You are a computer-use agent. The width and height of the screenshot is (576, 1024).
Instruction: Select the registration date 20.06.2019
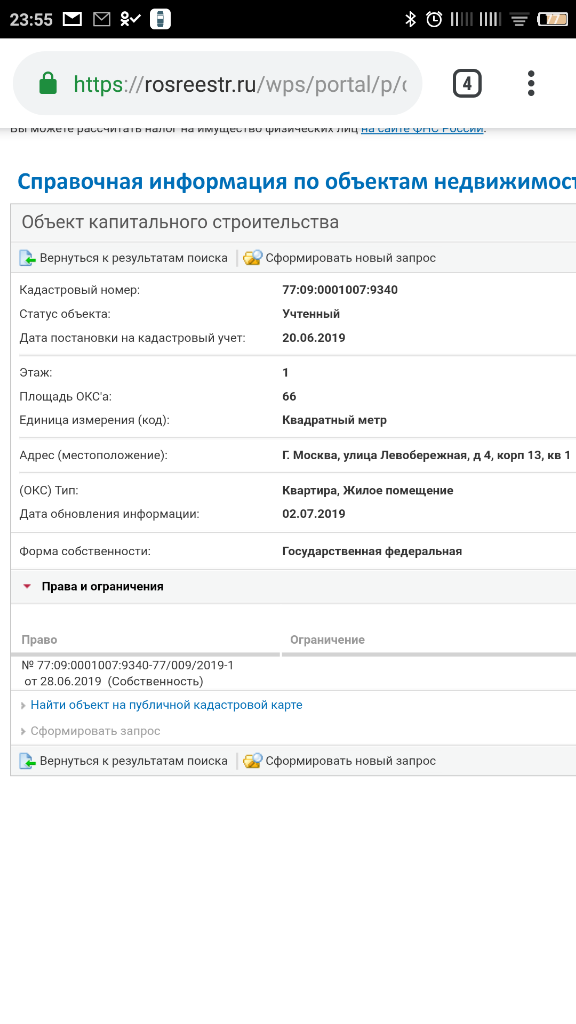[x=313, y=338]
